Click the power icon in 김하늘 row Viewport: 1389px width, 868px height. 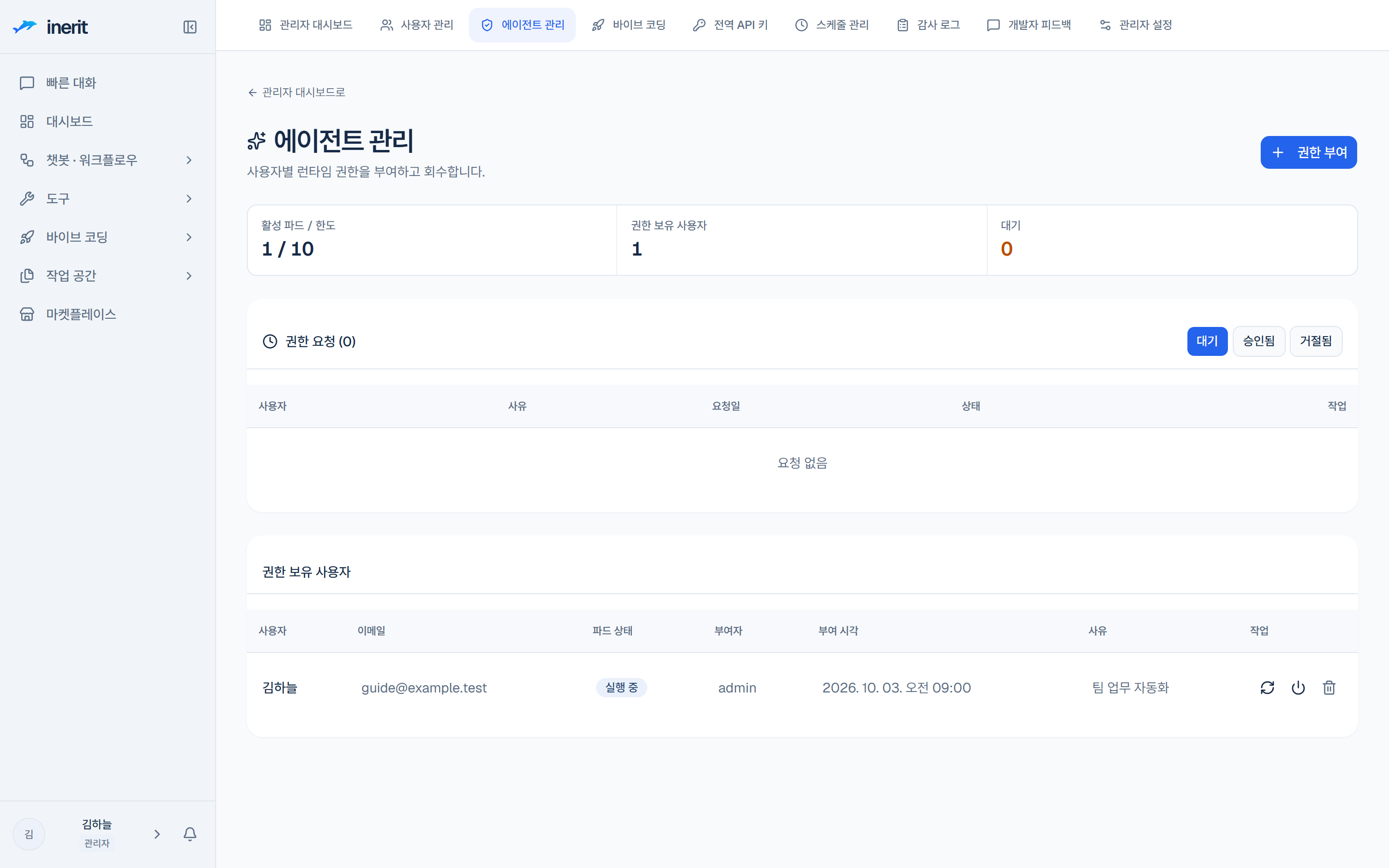tap(1298, 687)
